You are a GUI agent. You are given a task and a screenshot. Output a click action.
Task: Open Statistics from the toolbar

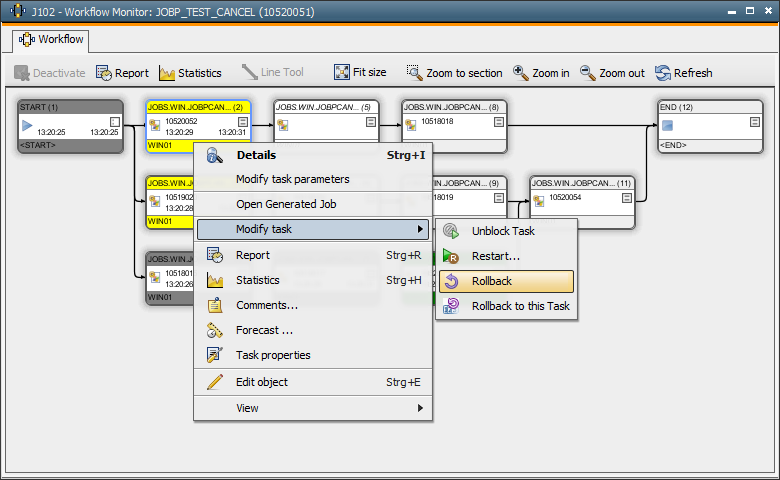168,73
